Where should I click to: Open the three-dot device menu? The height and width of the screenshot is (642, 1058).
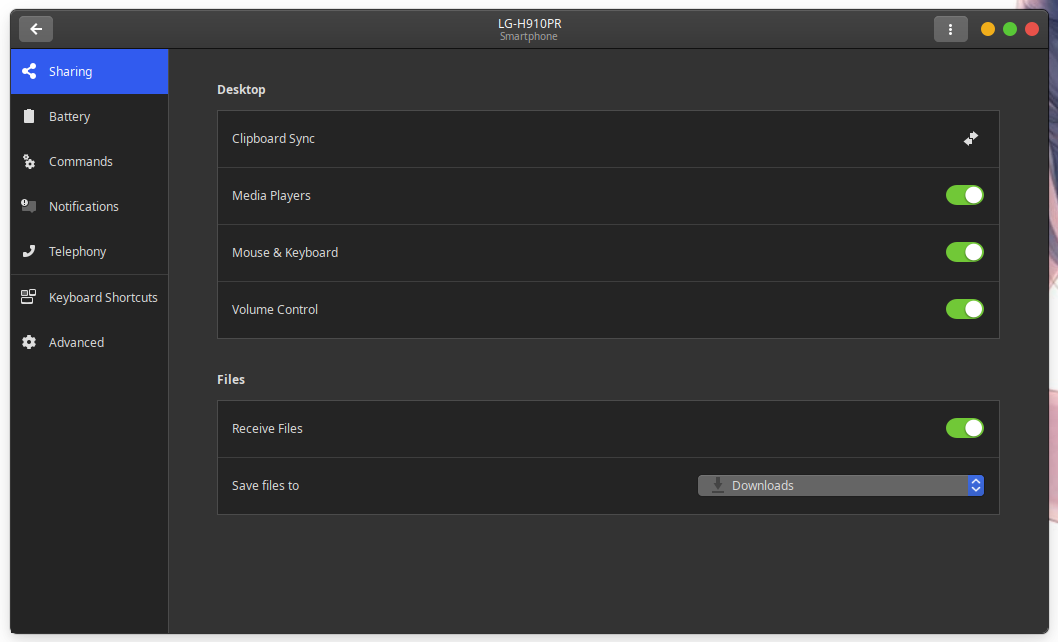pyautogui.click(x=950, y=29)
